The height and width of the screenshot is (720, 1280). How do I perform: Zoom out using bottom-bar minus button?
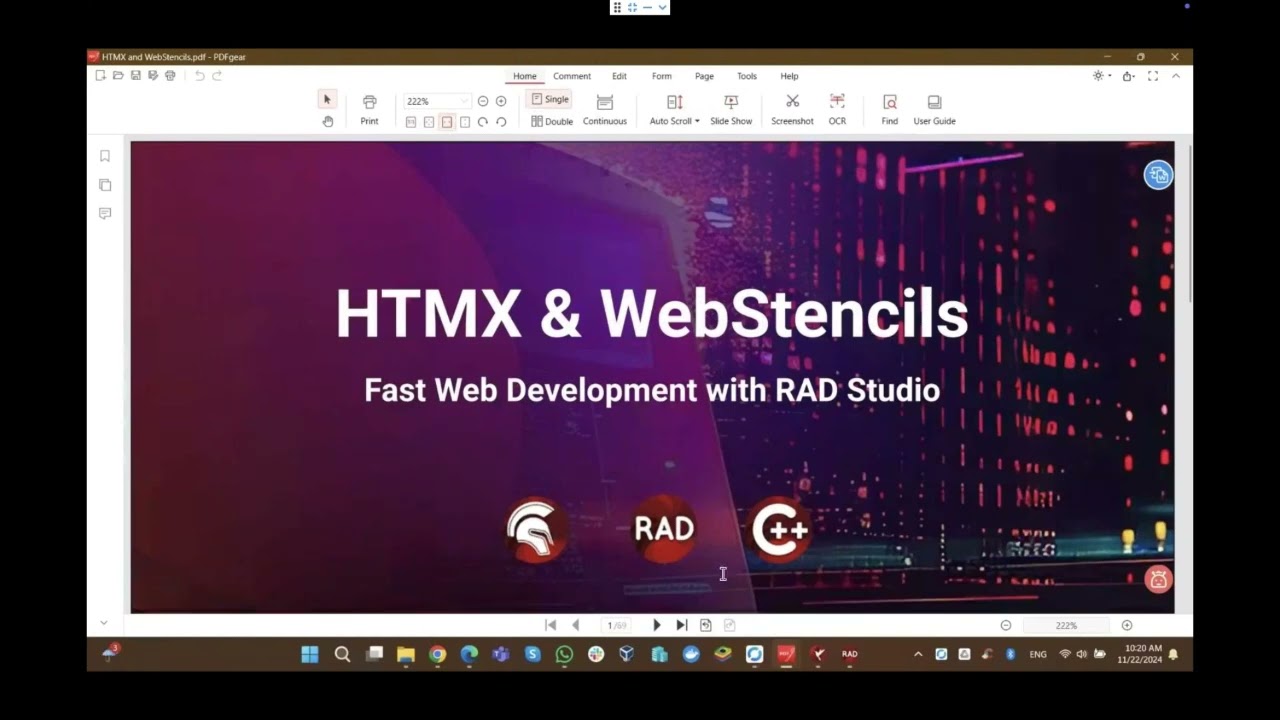pos(1006,625)
